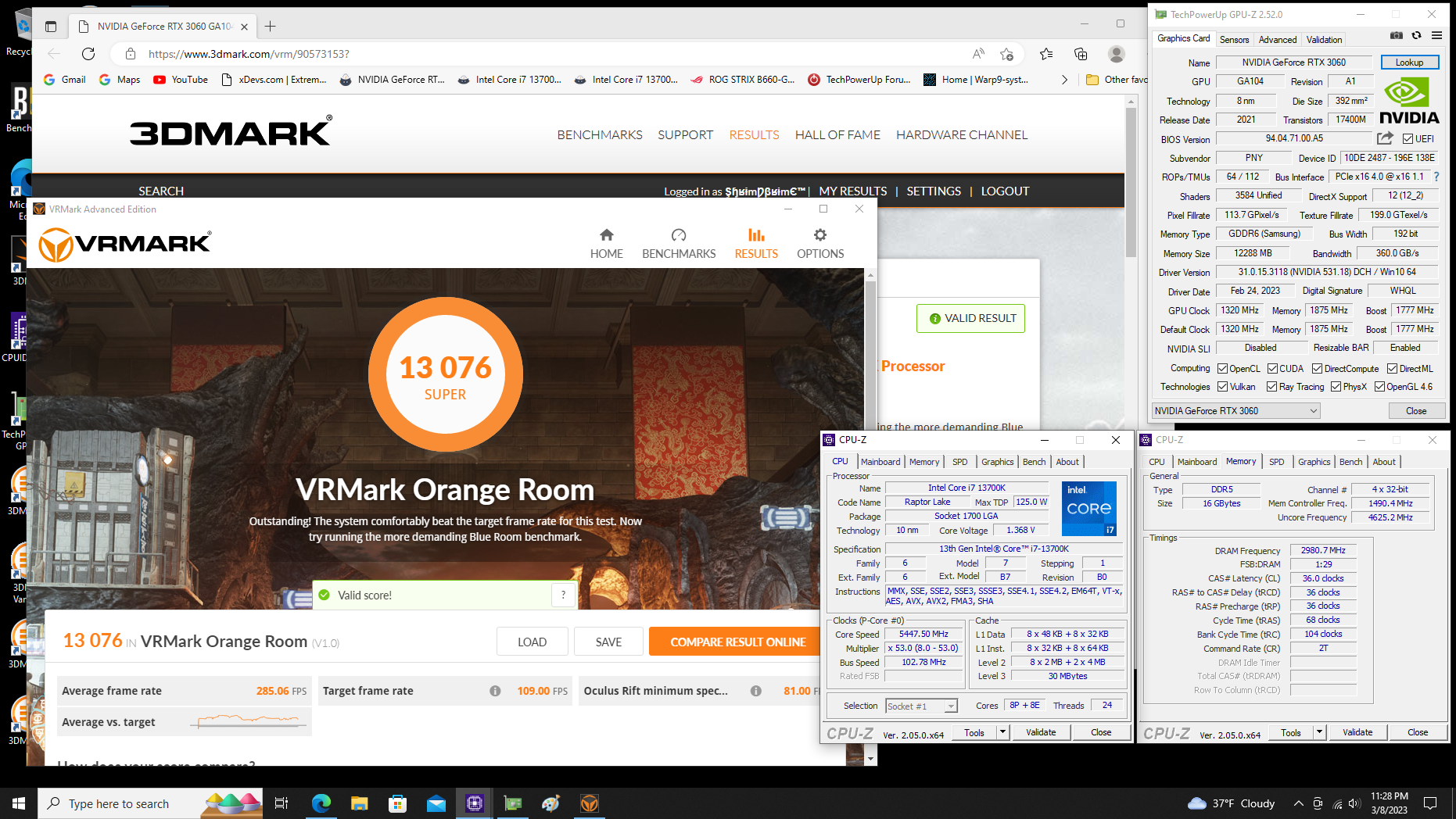Click the LOAD button in VRMark

coord(532,642)
